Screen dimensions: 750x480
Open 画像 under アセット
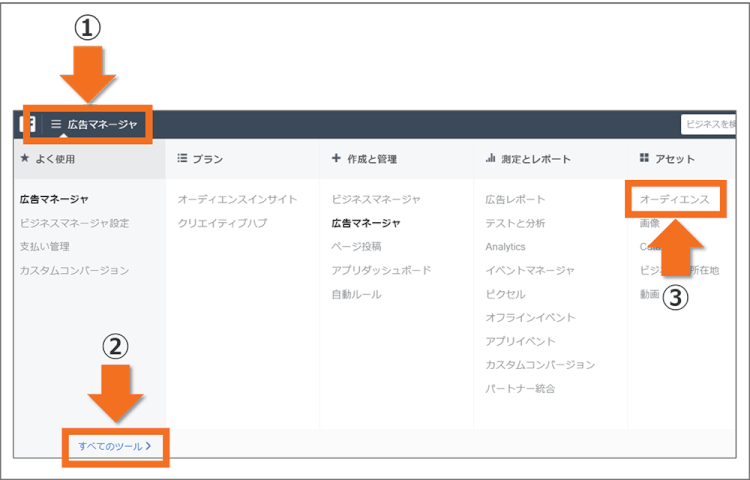coord(650,223)
